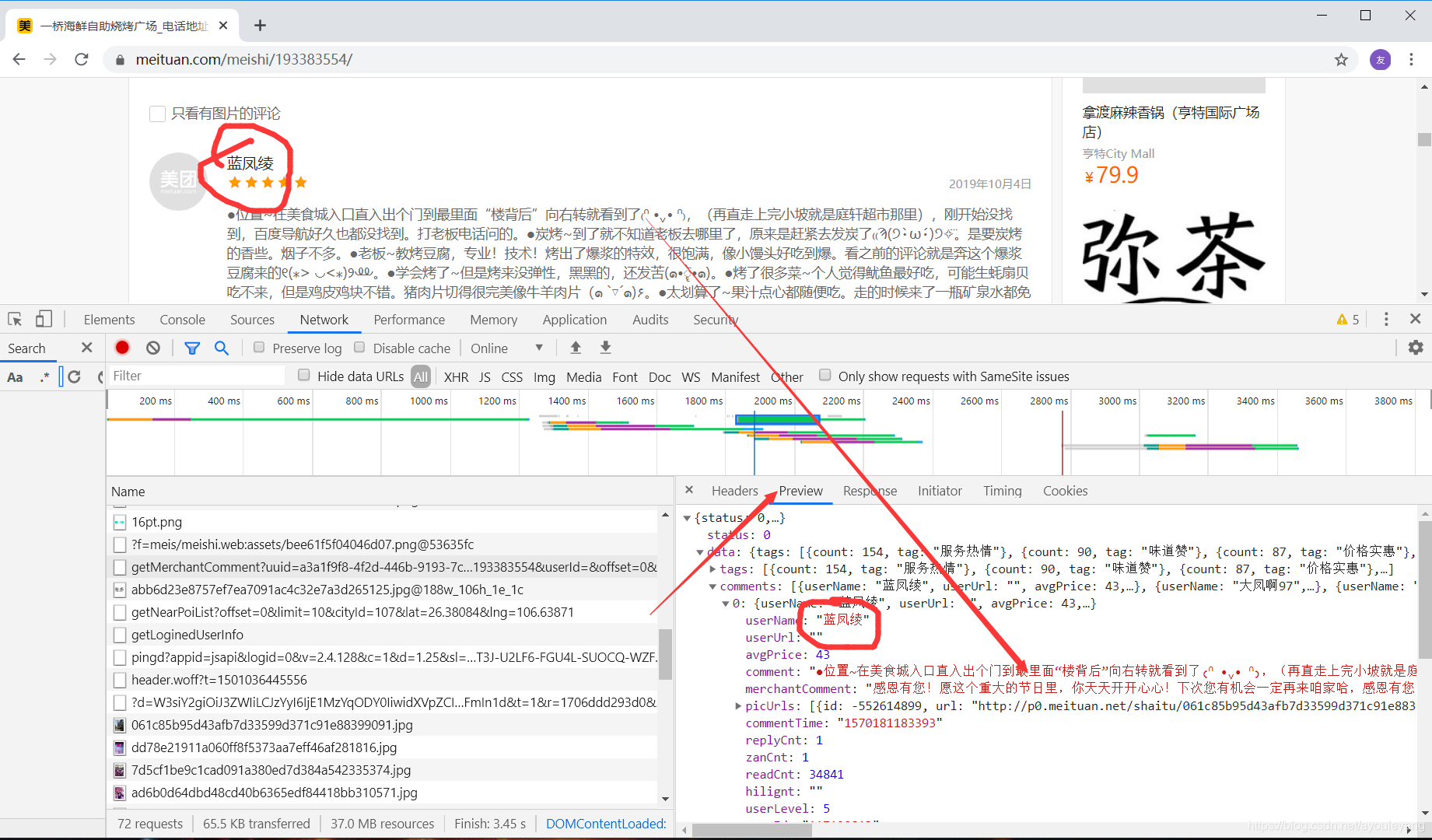The image size is (1432, 840).
Task: Click the Filter text input
Action: pos(196,376)
